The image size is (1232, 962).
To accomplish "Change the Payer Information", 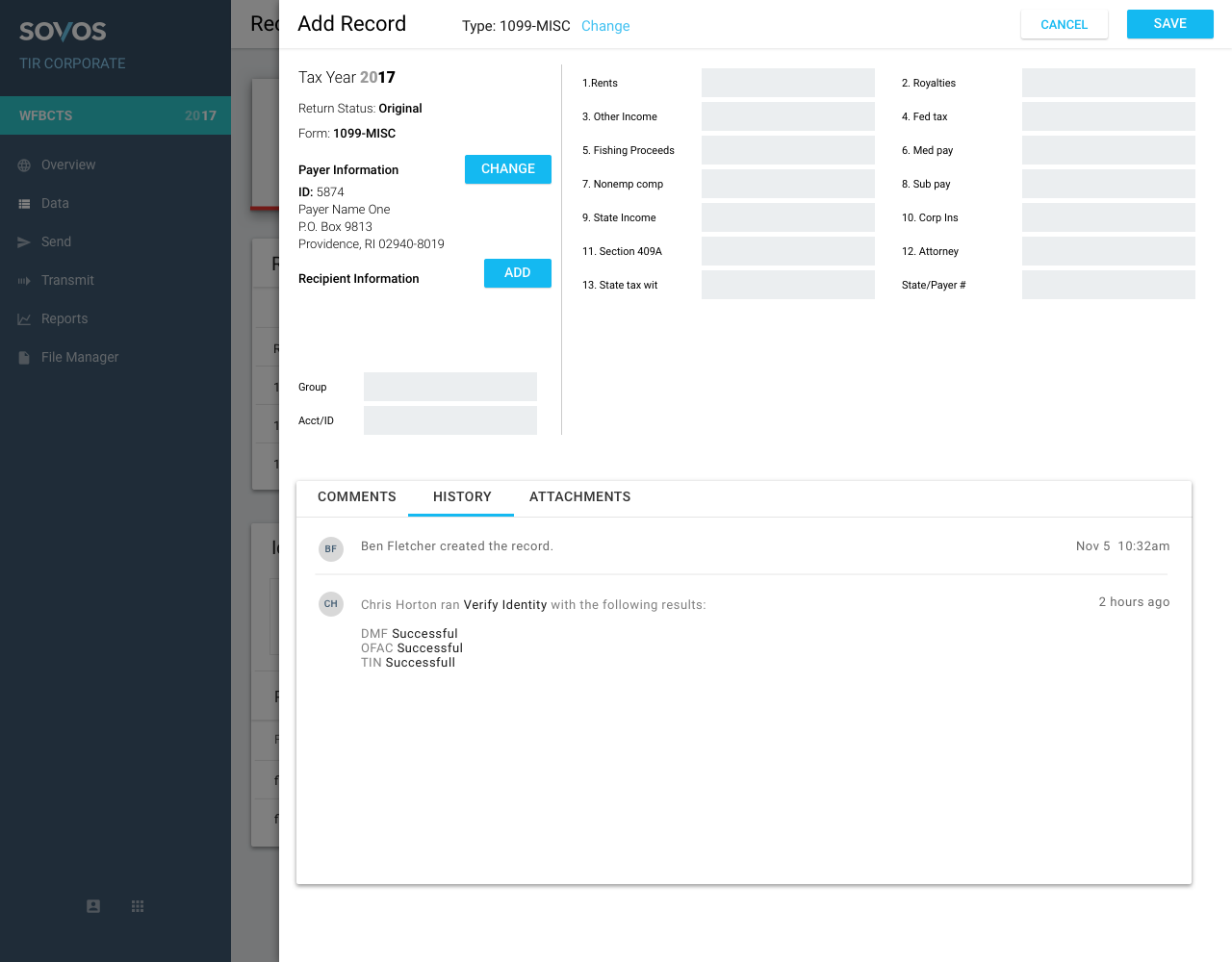I will click(x=507, y=169).
